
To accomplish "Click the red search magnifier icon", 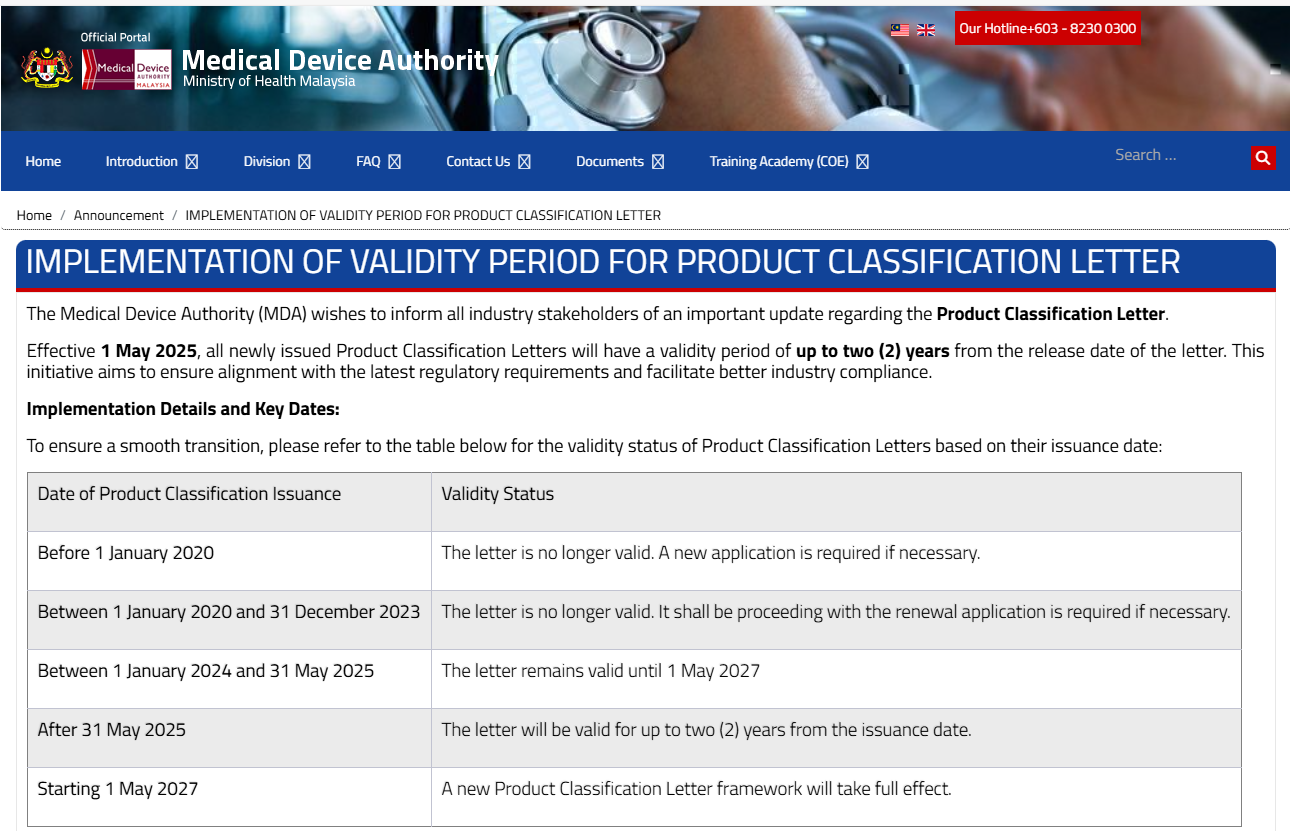I will coord(1263,157).
